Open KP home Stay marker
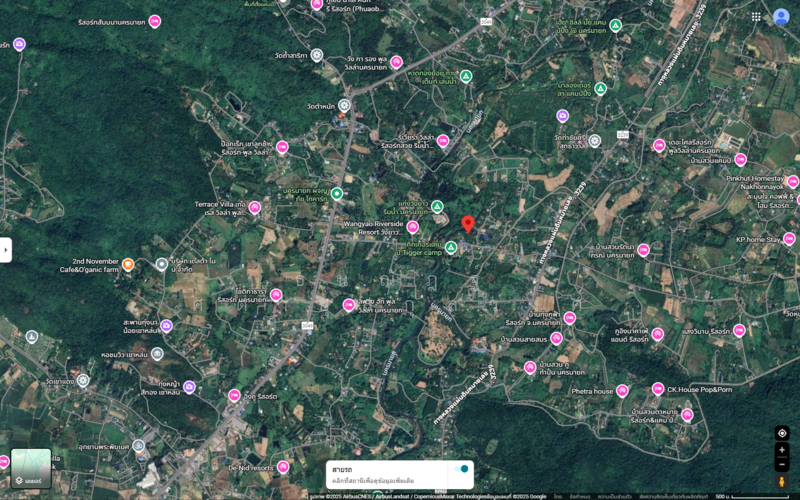 (789, 239)
